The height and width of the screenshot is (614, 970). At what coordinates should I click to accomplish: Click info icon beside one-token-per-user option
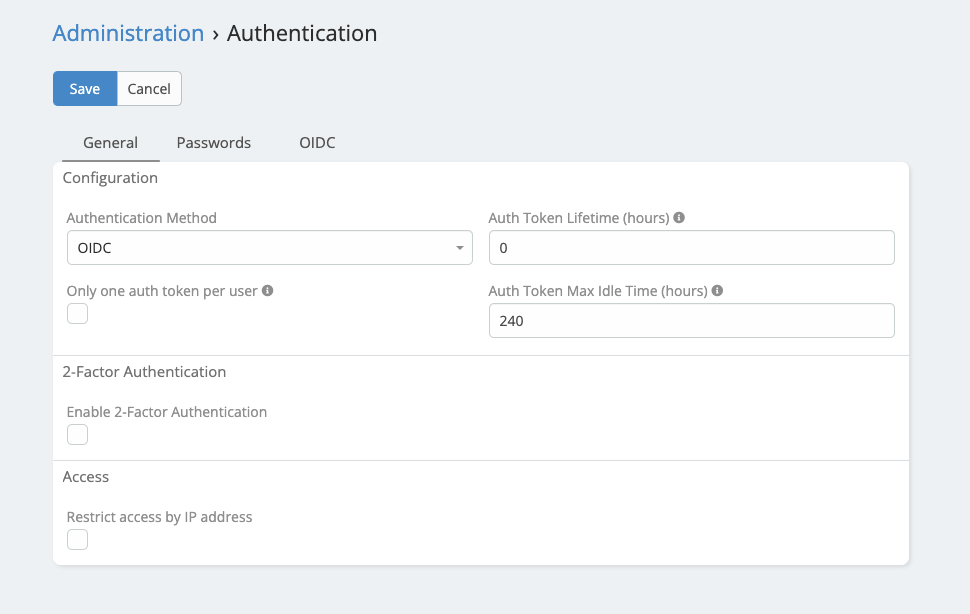(268, 291)
